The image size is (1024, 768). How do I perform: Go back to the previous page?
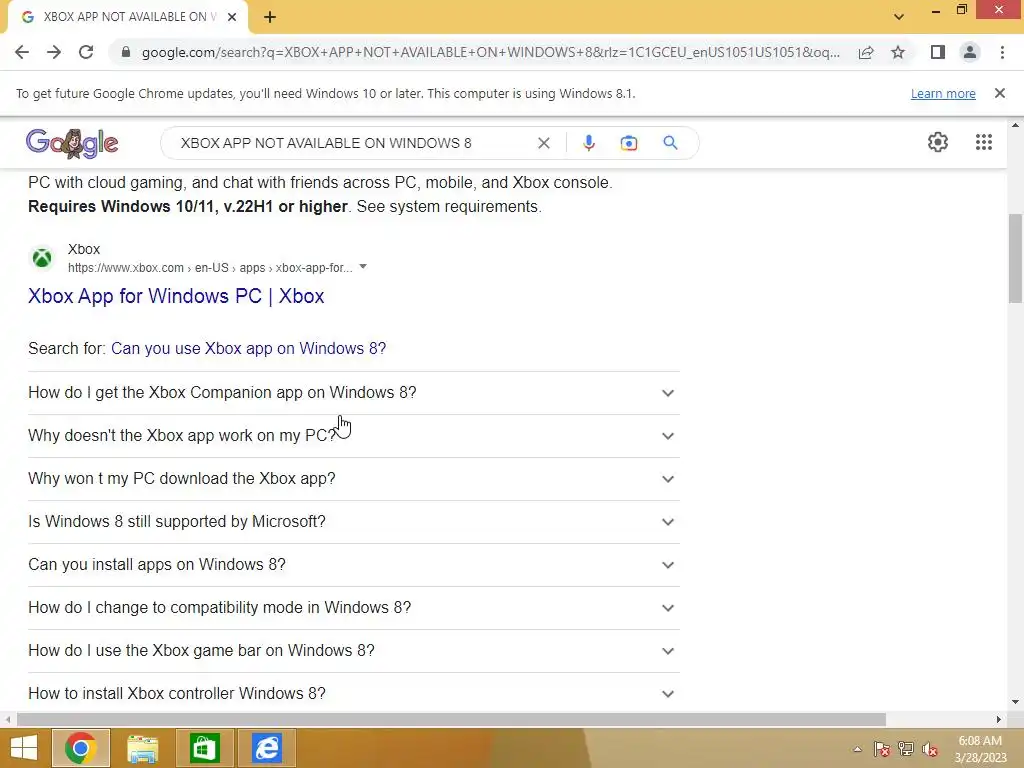coord(22,52)
